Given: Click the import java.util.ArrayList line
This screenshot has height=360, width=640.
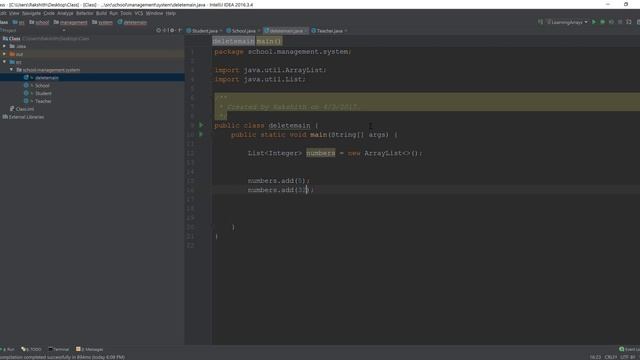Looking at the screenshot, I should point(271,70).
